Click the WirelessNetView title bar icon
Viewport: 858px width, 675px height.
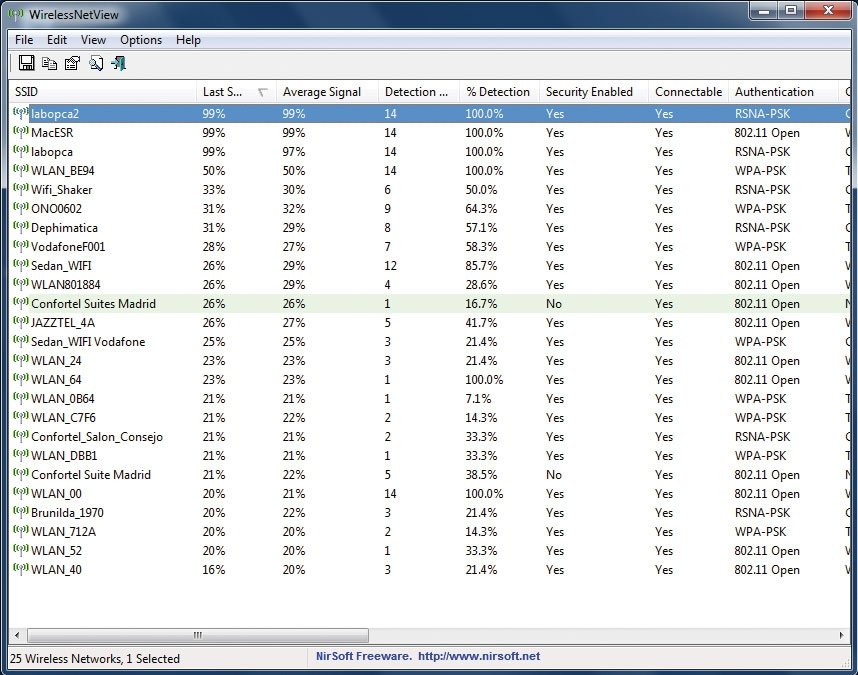pyautogui.click(x=16, y=14)
